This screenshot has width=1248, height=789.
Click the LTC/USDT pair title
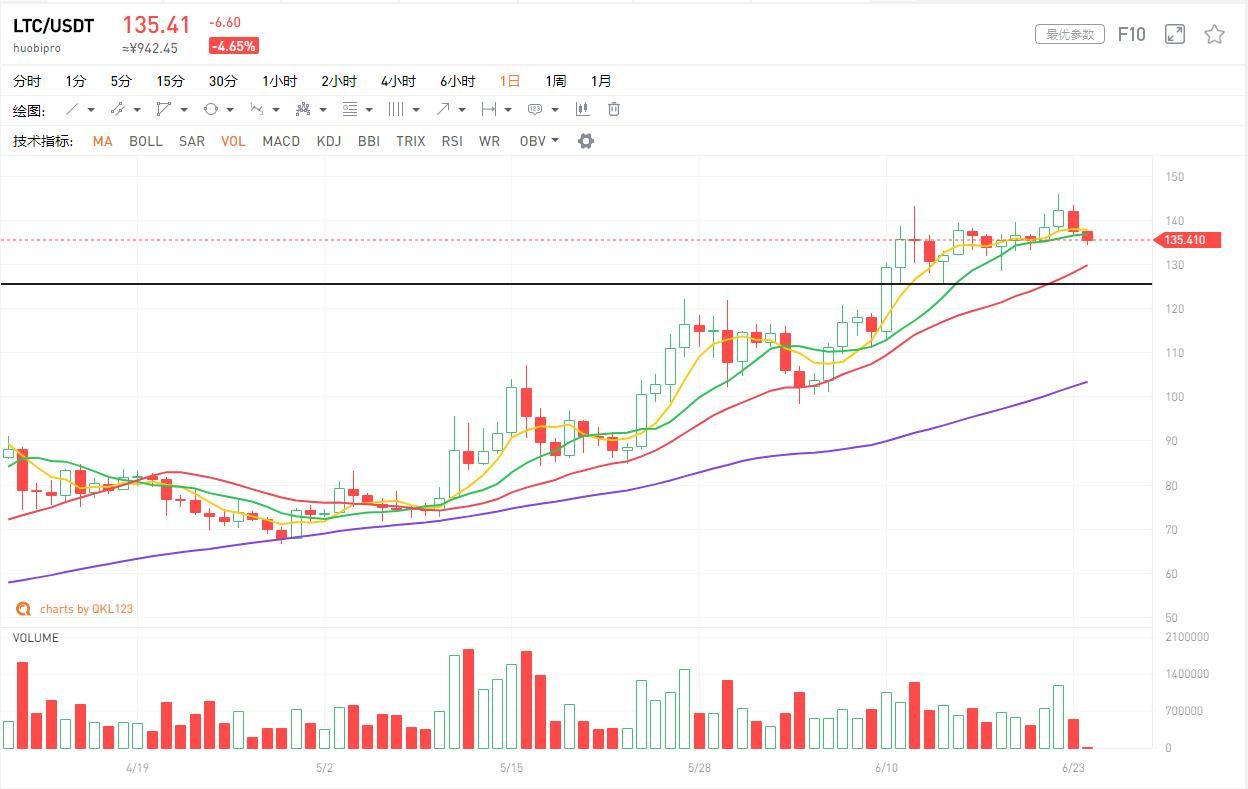point(53,26)
